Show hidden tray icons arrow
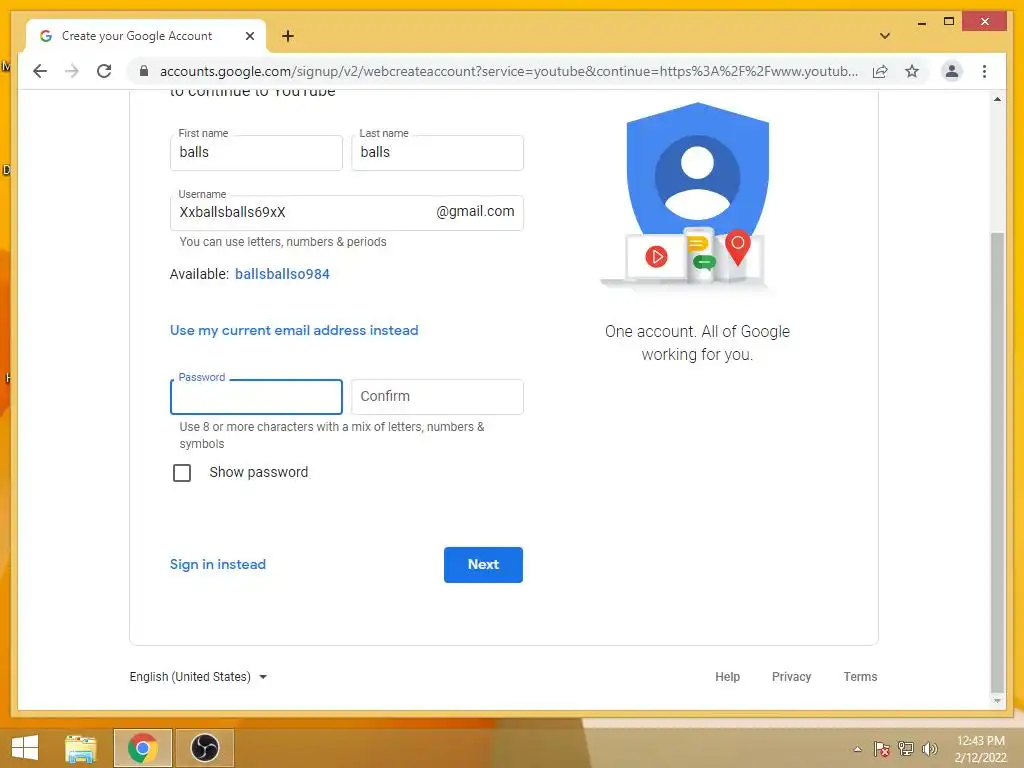The image size is (1024, 768). pyautogui.click(x=857, y=749)
